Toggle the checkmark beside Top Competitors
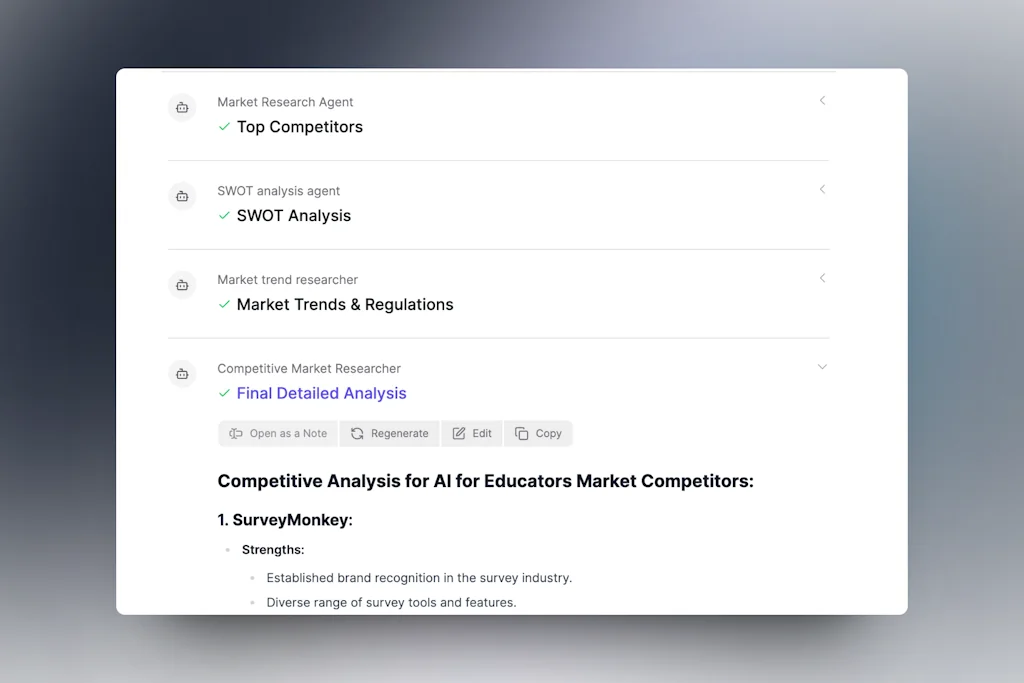 click(224, 127)
